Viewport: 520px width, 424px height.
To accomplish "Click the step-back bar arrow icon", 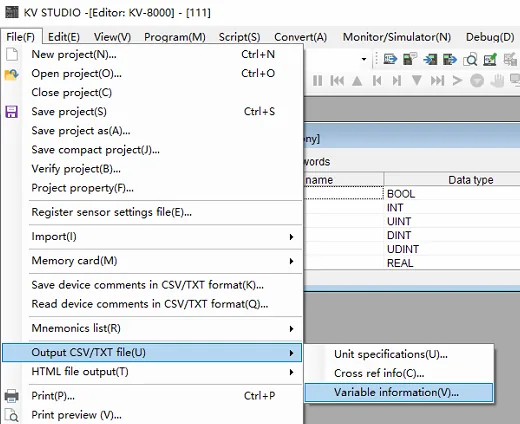I will [377, 81].
